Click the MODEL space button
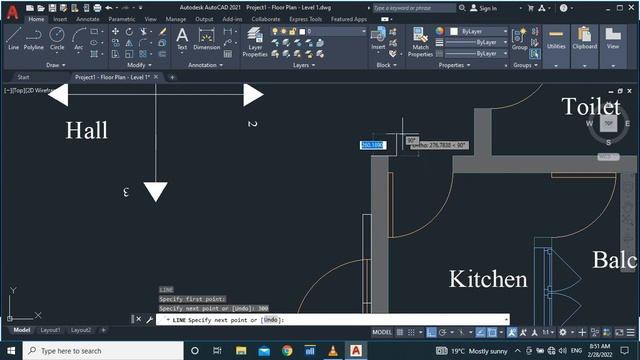 (382, 332)
